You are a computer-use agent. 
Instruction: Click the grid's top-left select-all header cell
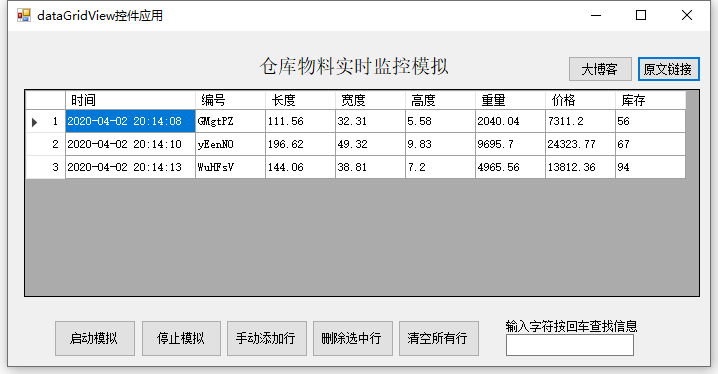coord(46,100)
